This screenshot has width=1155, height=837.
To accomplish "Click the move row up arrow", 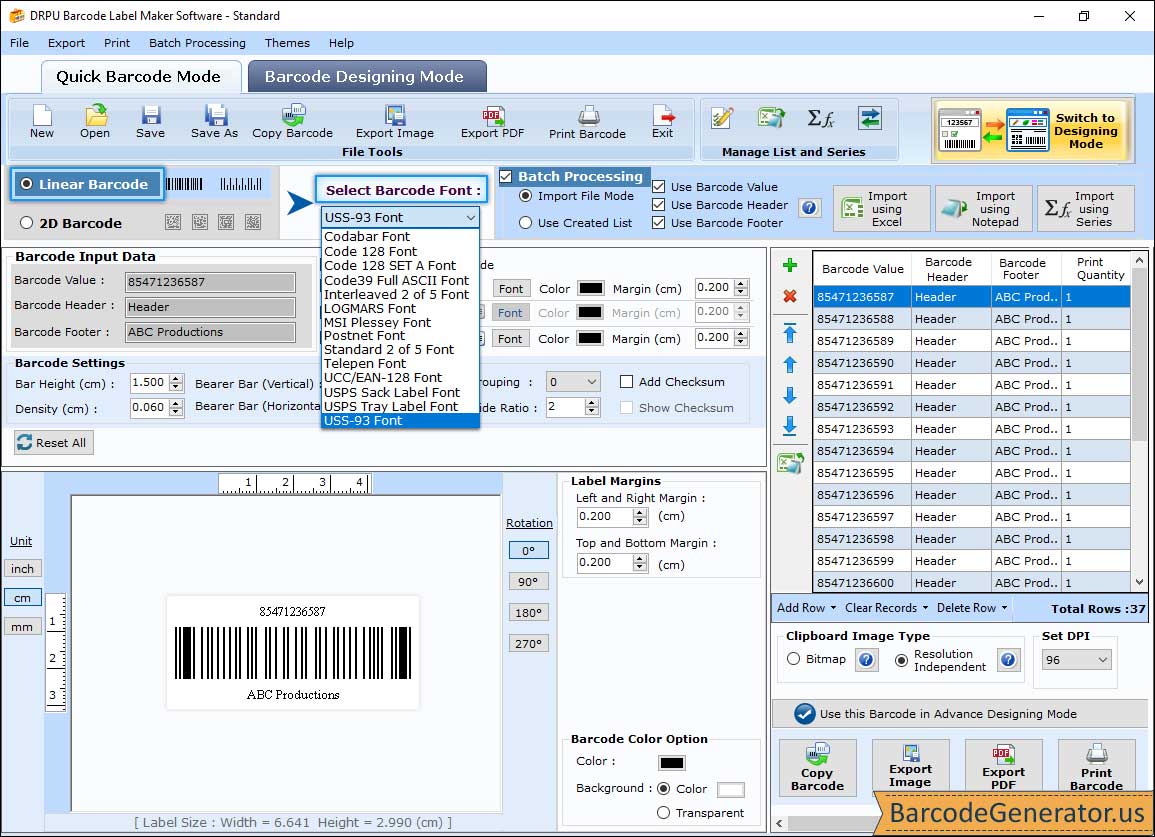I will (790, 365).
